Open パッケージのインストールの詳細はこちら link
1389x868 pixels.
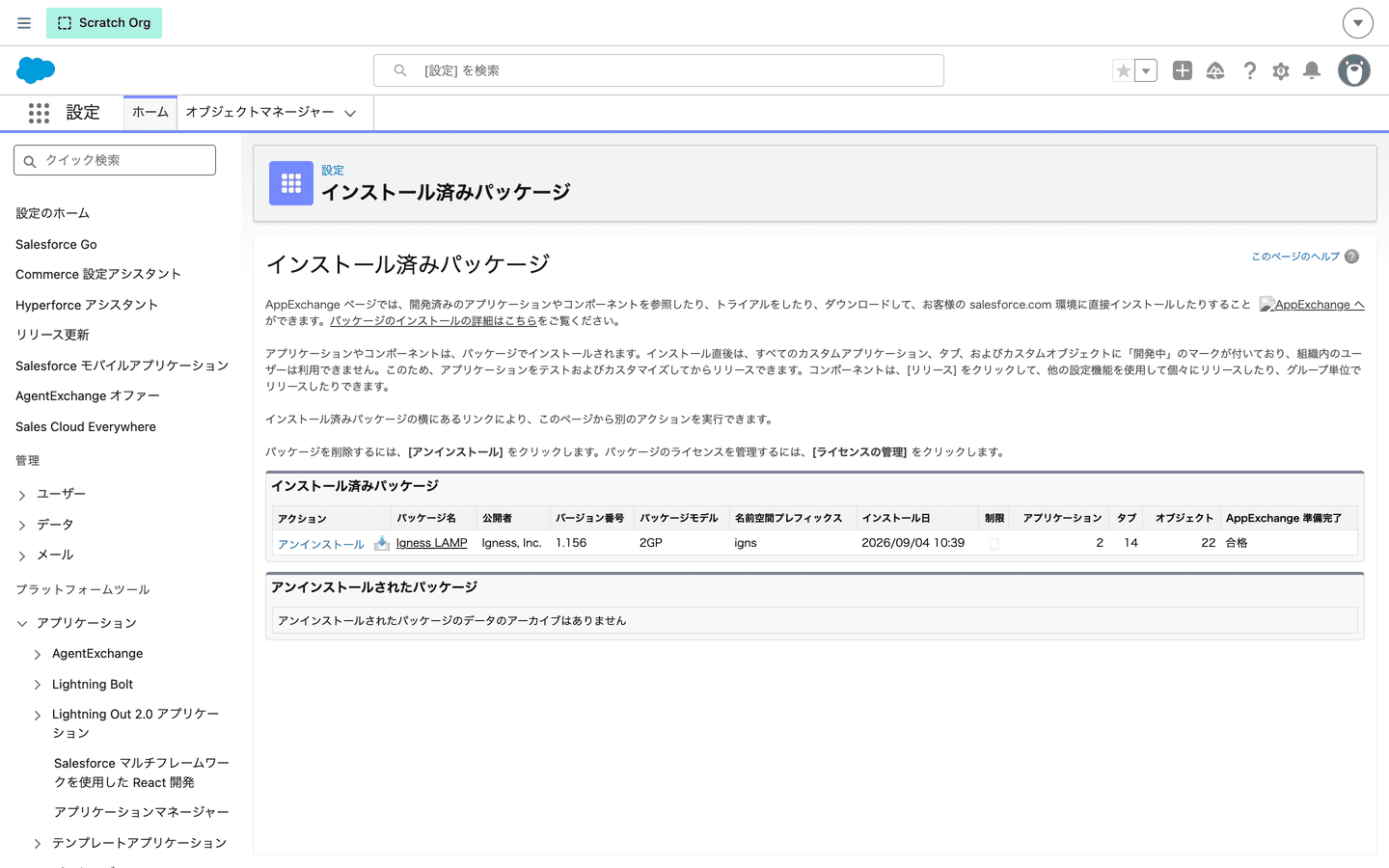(433, 321)
